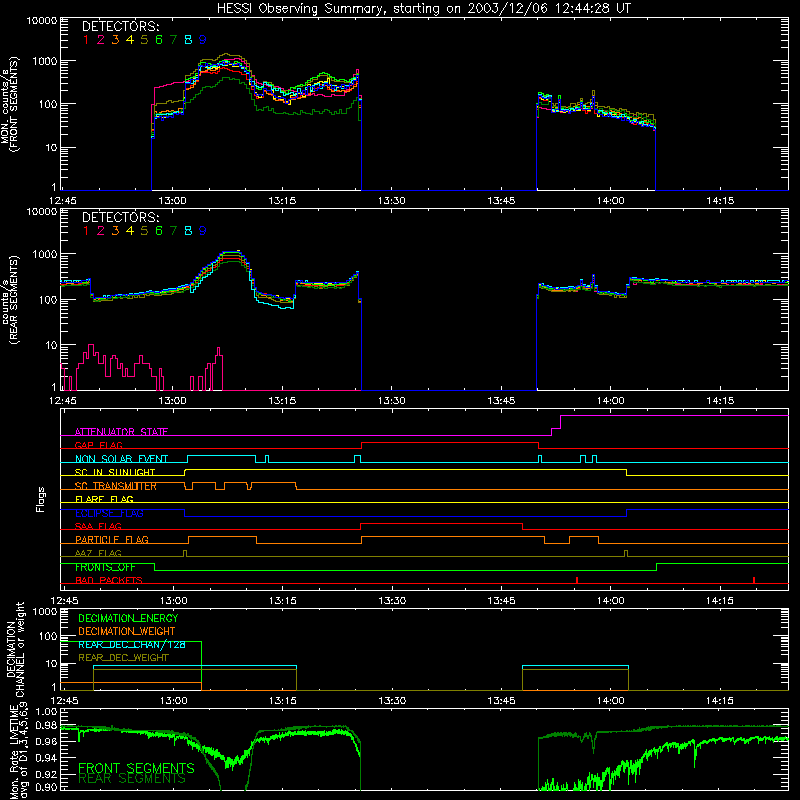Select red detector 1 in front segments legend
800x800 pixels.
tap(86, 39)
